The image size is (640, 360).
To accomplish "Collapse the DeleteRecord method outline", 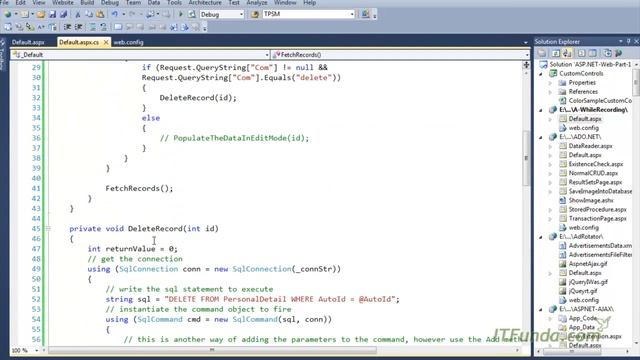I will (48, 229).
